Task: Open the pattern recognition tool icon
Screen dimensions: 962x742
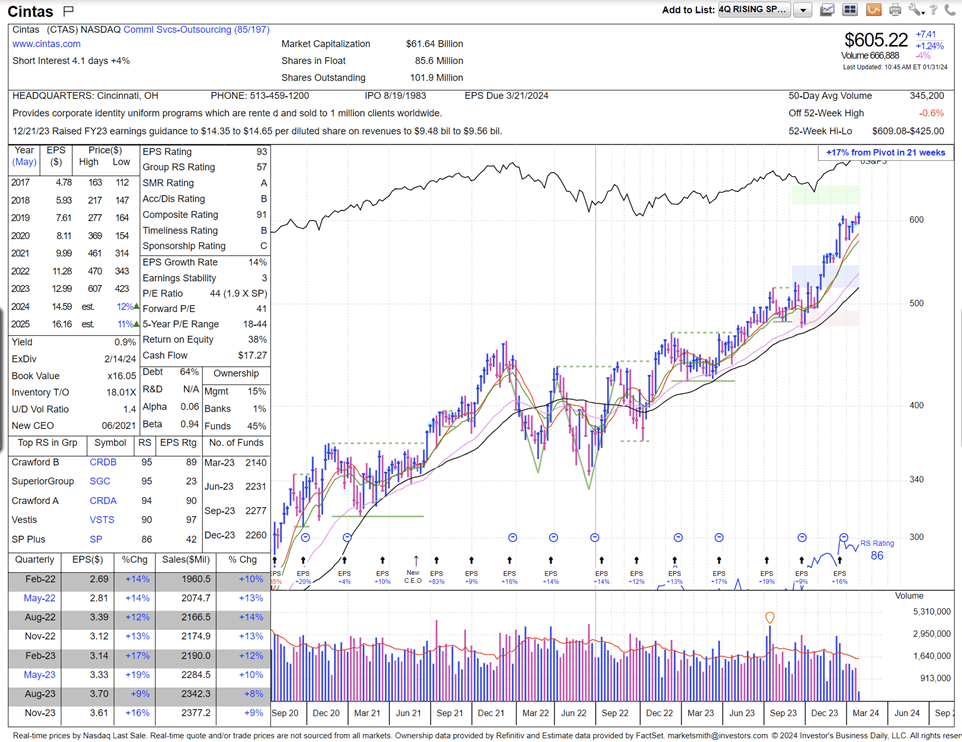Action: (874, 9)
